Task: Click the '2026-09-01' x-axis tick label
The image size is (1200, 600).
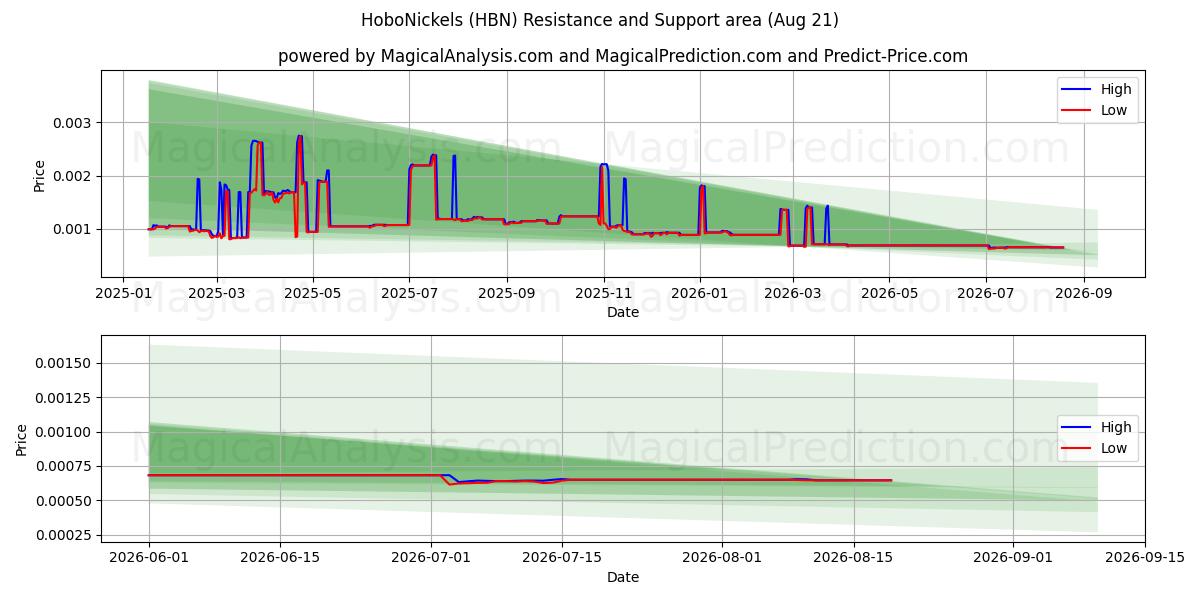Action: pos(1013,558)
